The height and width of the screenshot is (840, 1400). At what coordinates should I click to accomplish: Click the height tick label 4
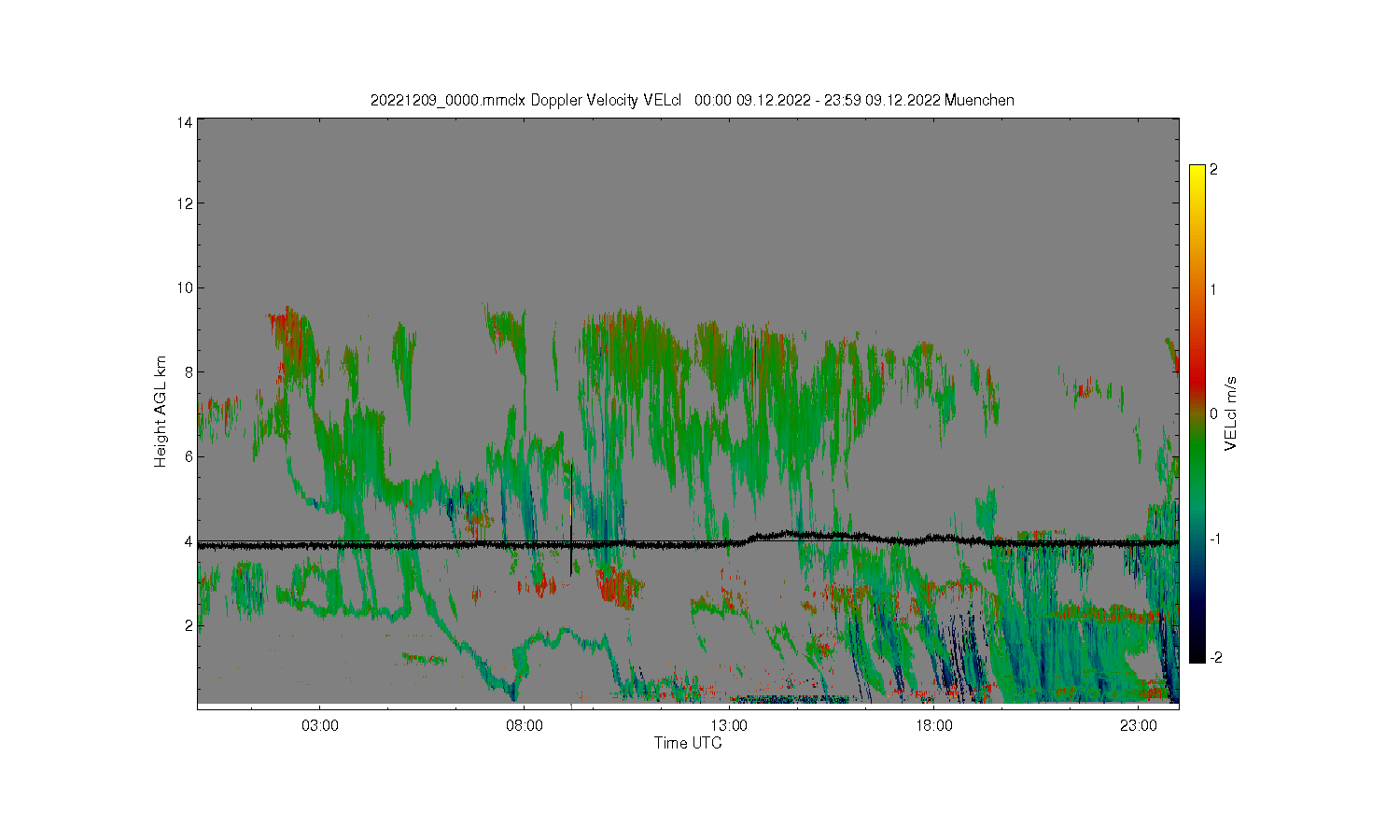[189, 540]
